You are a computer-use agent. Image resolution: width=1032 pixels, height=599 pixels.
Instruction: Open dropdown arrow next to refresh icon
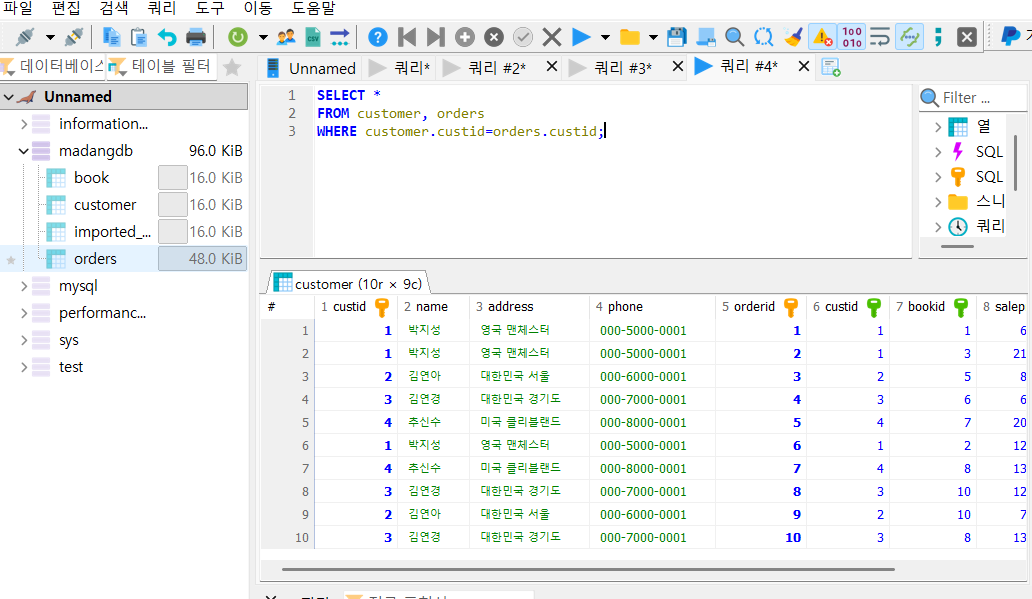pyautogui.click(x=263, y=38)
